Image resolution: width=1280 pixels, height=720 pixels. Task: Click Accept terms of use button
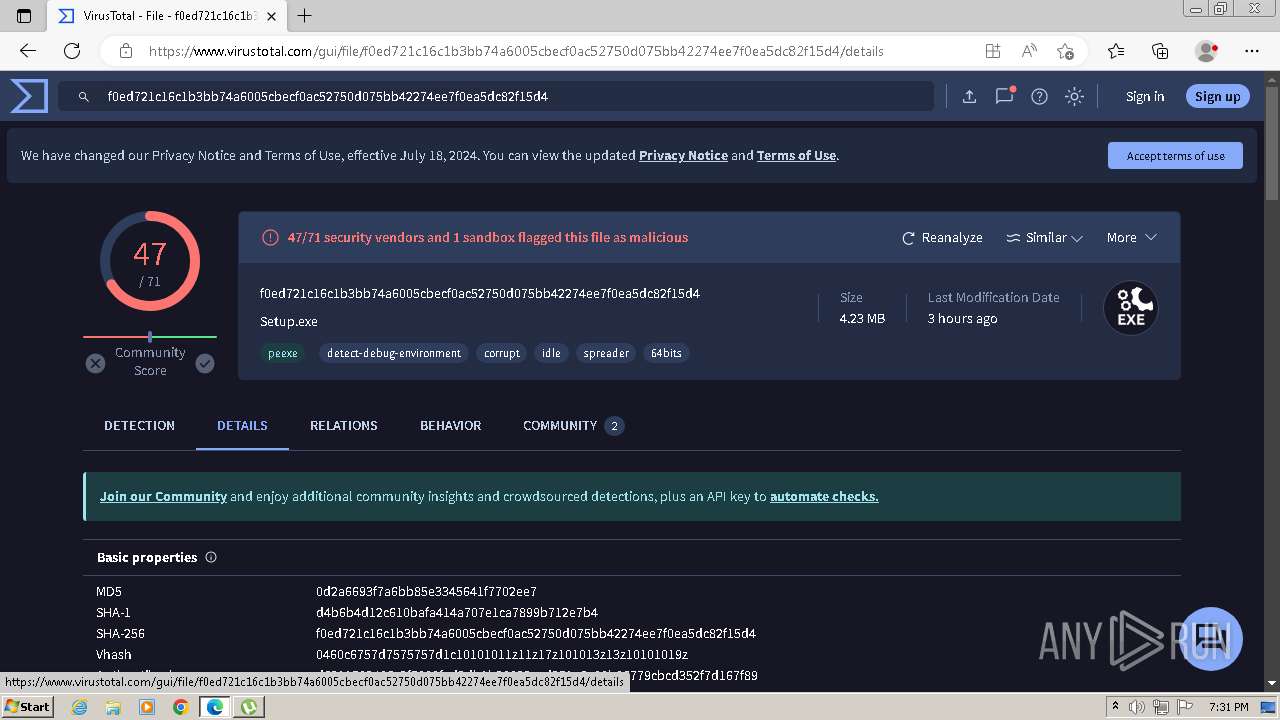(1175, 156)
